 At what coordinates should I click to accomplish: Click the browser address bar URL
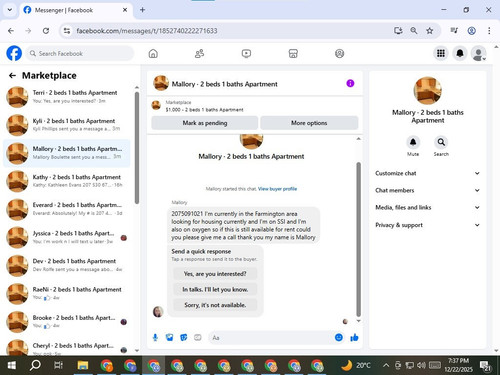coord(147,31)
